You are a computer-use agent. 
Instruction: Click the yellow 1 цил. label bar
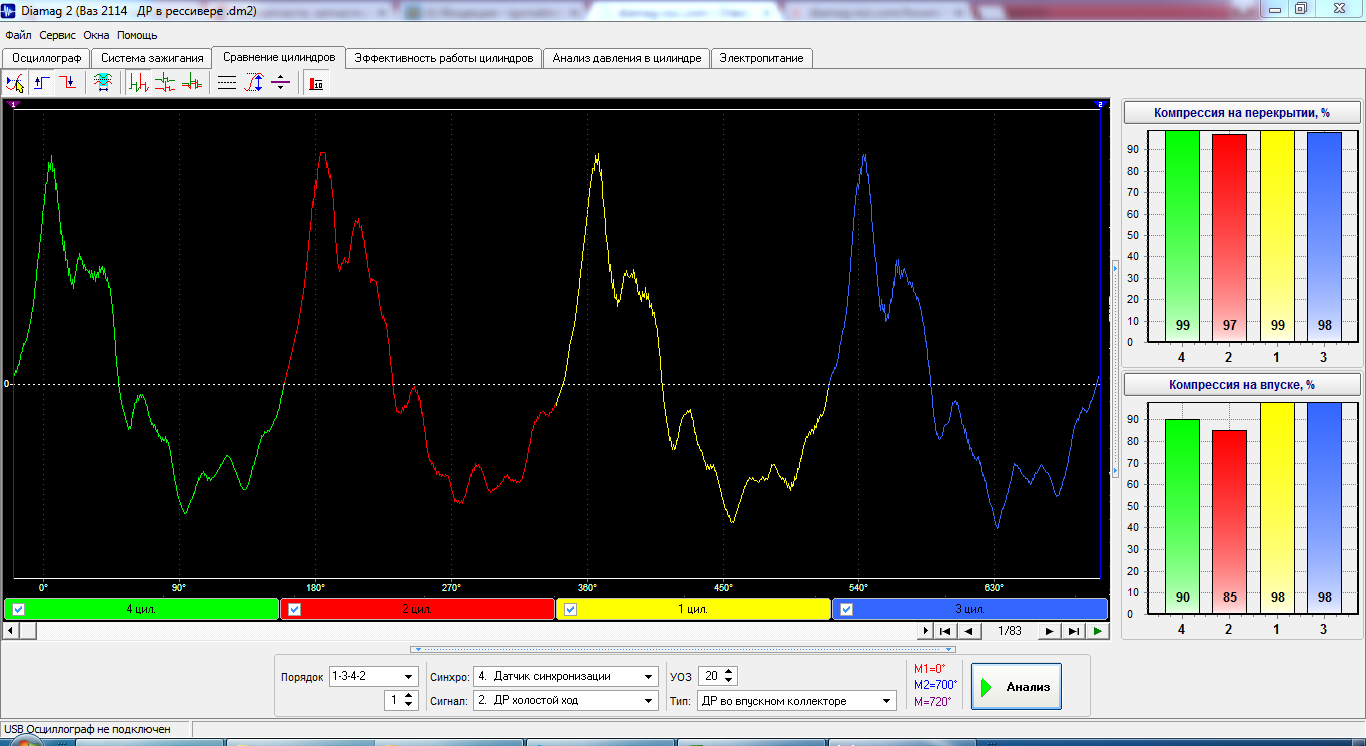pyautogui.click(x=693, y=609)
